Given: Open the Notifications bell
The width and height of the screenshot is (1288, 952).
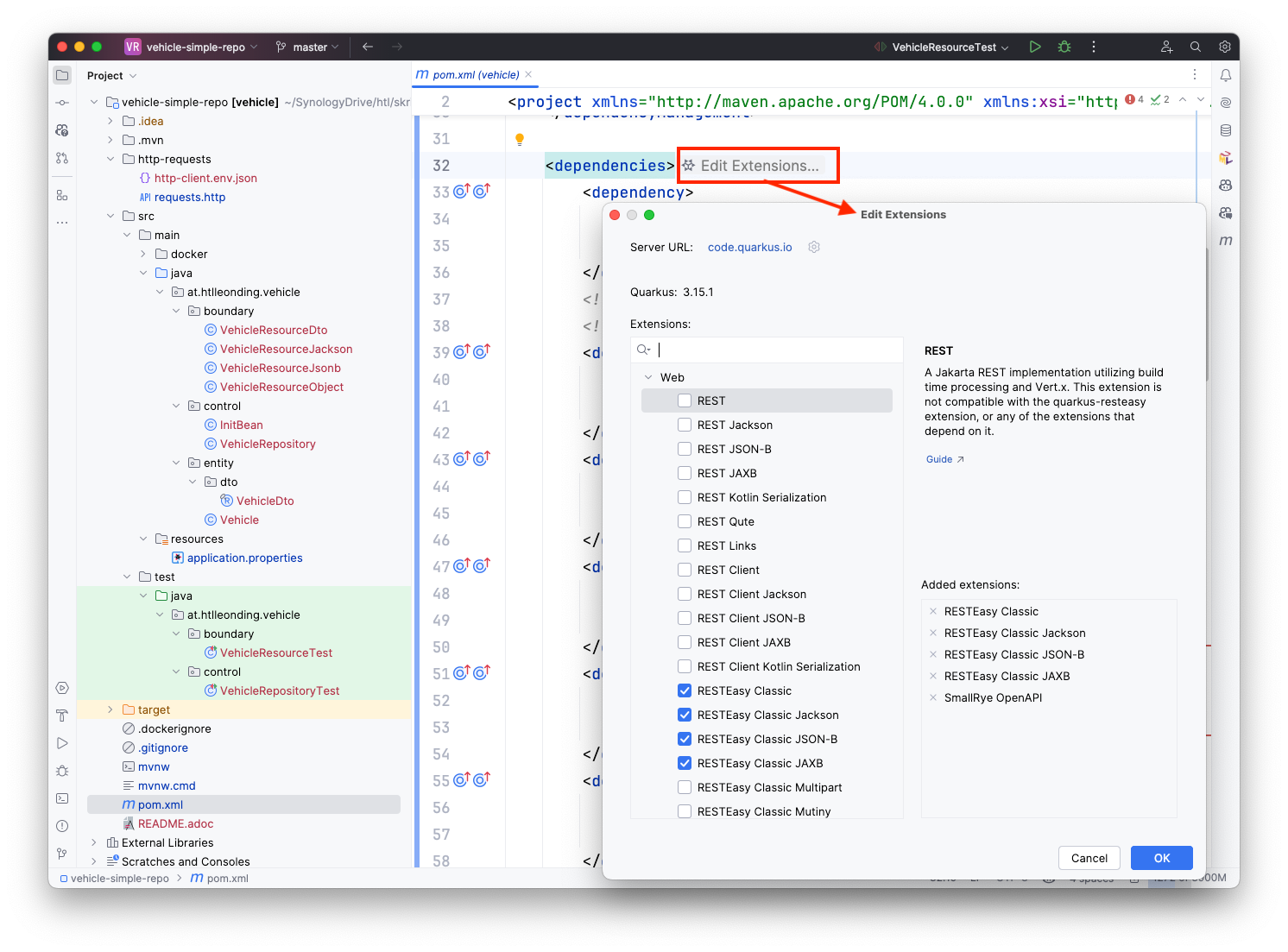Looking at the screenshot, I should [1226, 75].
